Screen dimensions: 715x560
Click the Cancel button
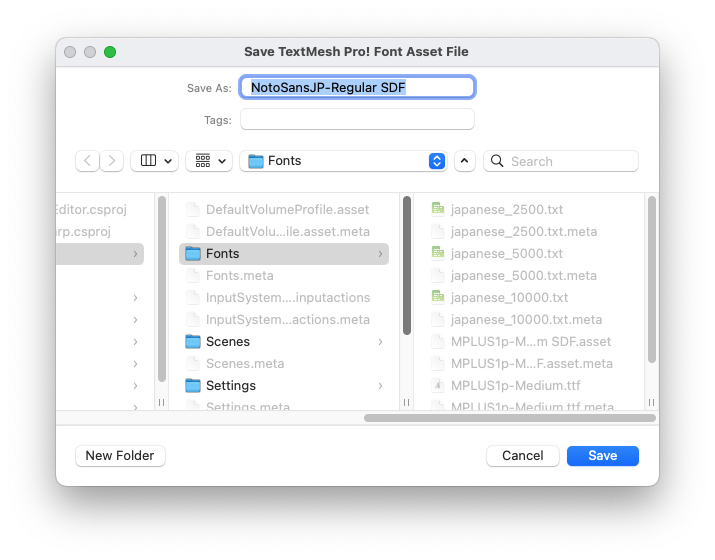click(x=522, y=456)
